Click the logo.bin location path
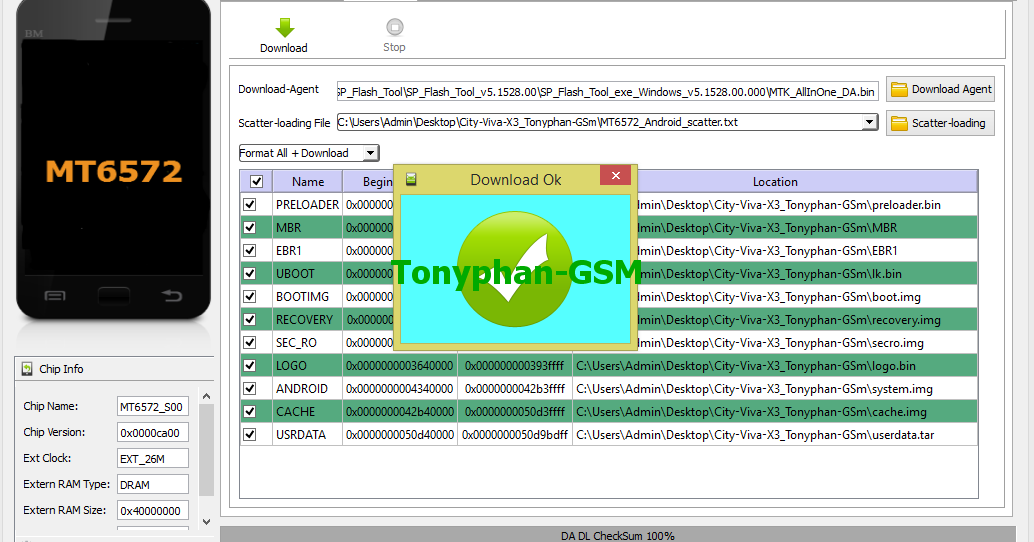This screenshot has height=542, width=1034. click(746, 365)
